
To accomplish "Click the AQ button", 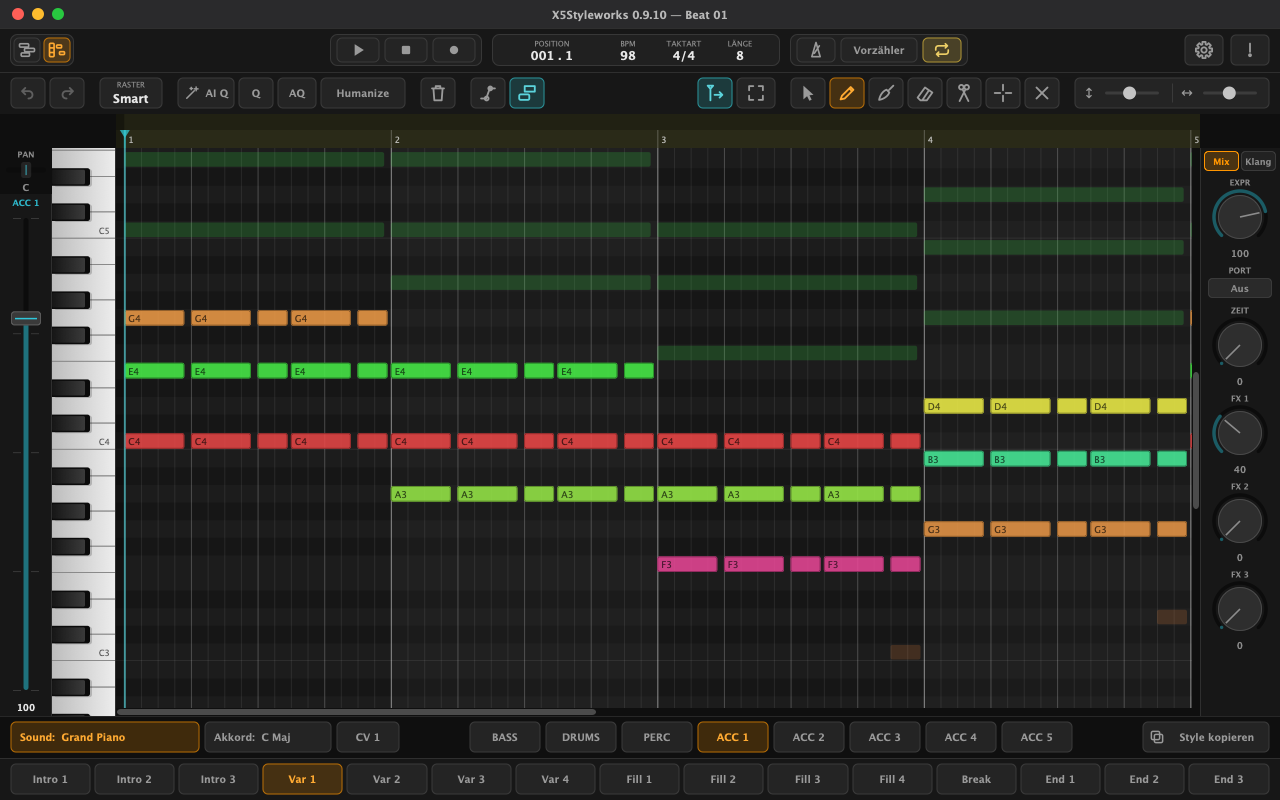I will (297, 93).
